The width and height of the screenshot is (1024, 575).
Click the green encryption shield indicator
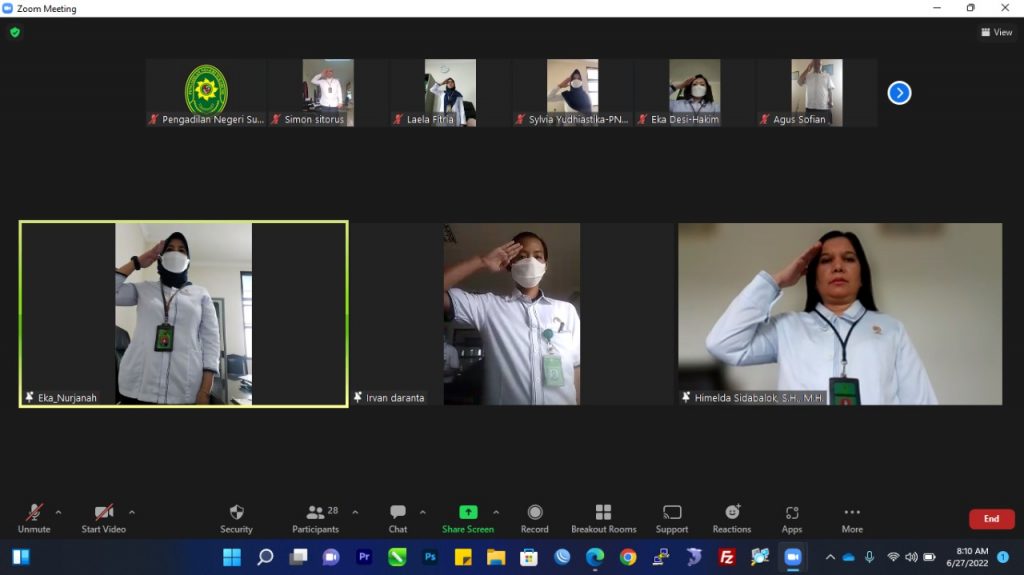pyautogui.click(x=14, y=32)
